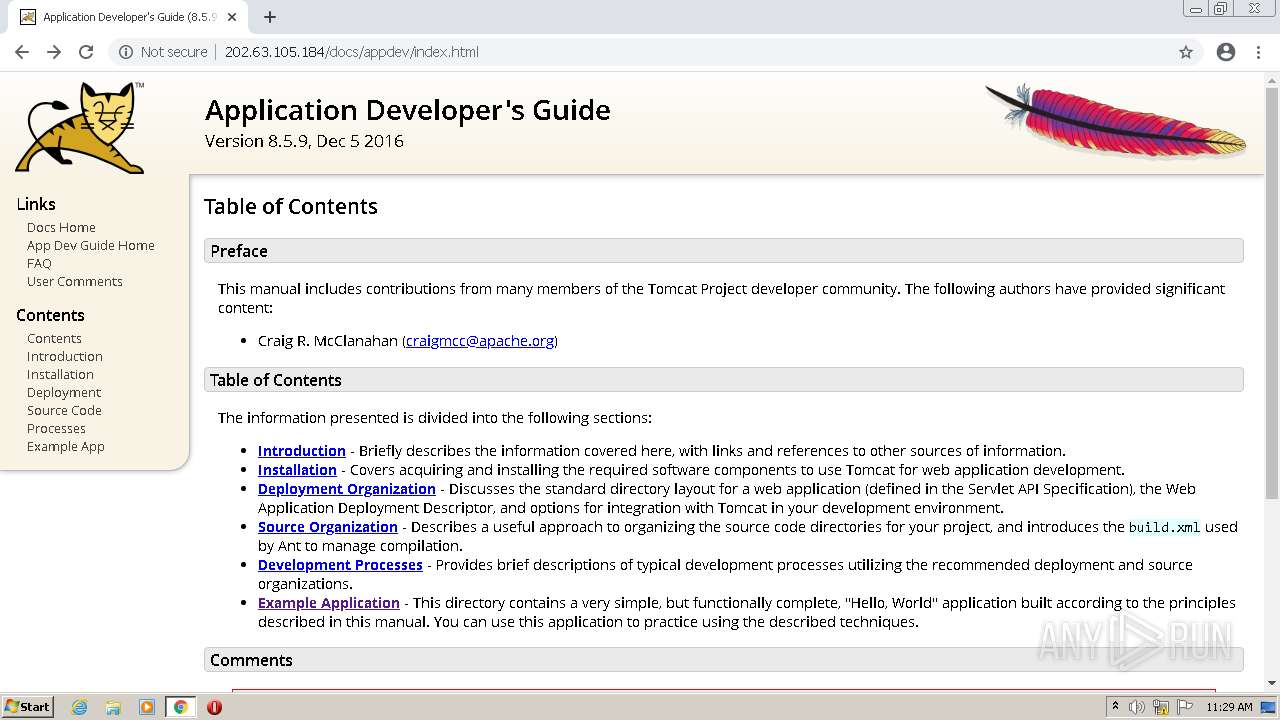Open the User Comments sidebar link
The width and height of the screenshot is (1280, 720).
click(75, 281)
